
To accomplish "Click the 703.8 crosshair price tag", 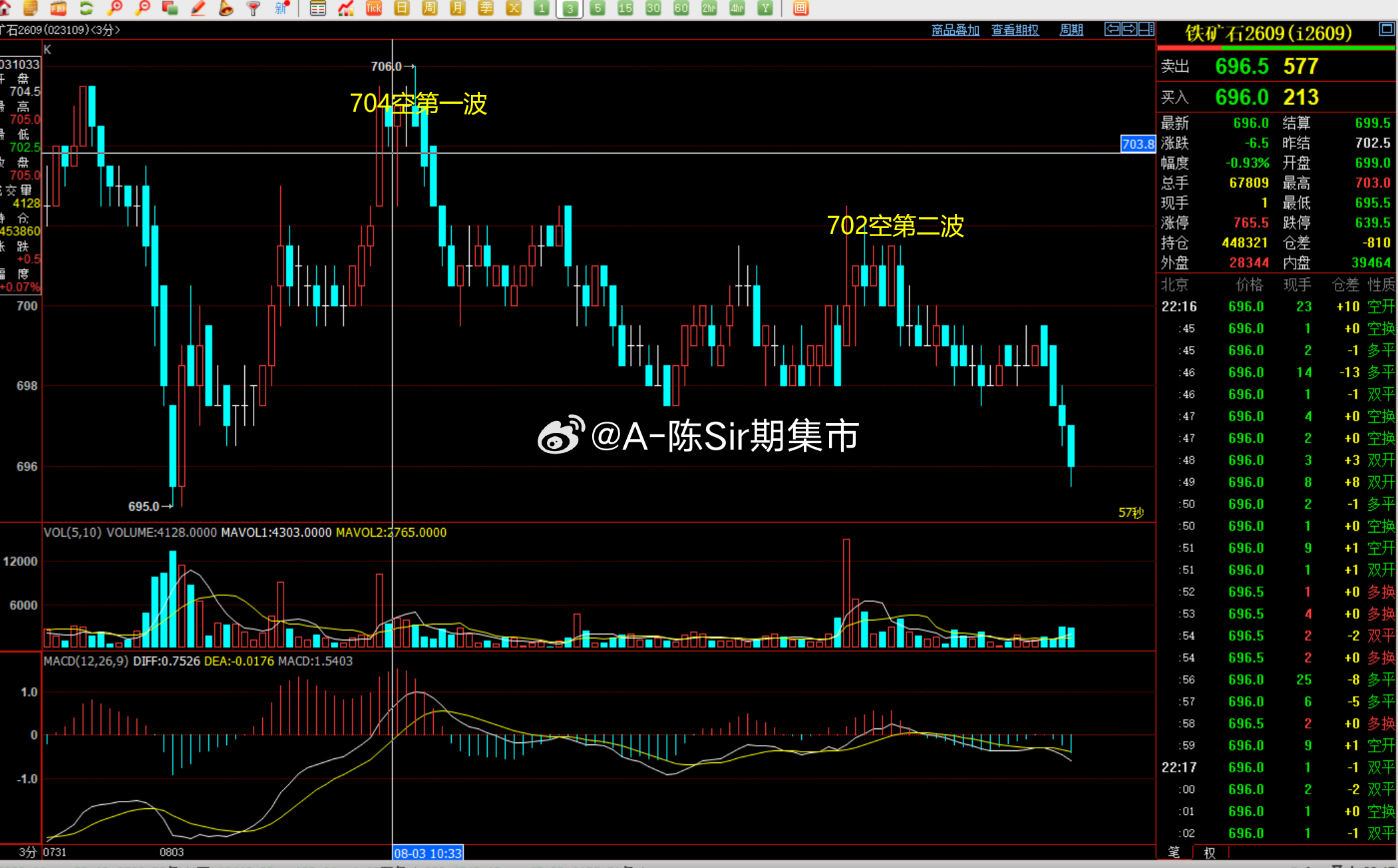I will click(1138, 144).
